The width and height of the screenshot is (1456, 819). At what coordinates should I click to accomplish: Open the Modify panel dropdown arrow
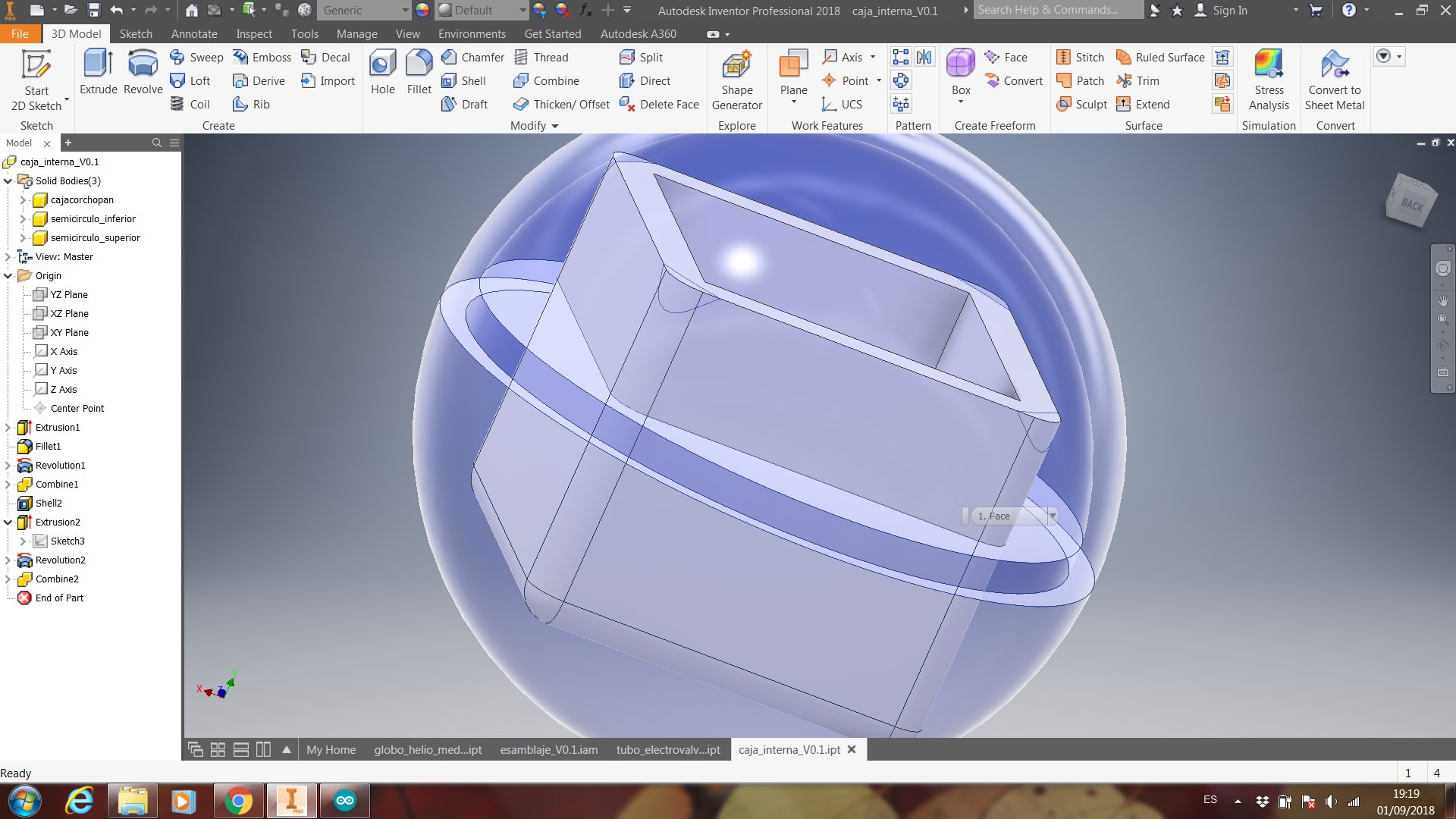coord(555,126)
